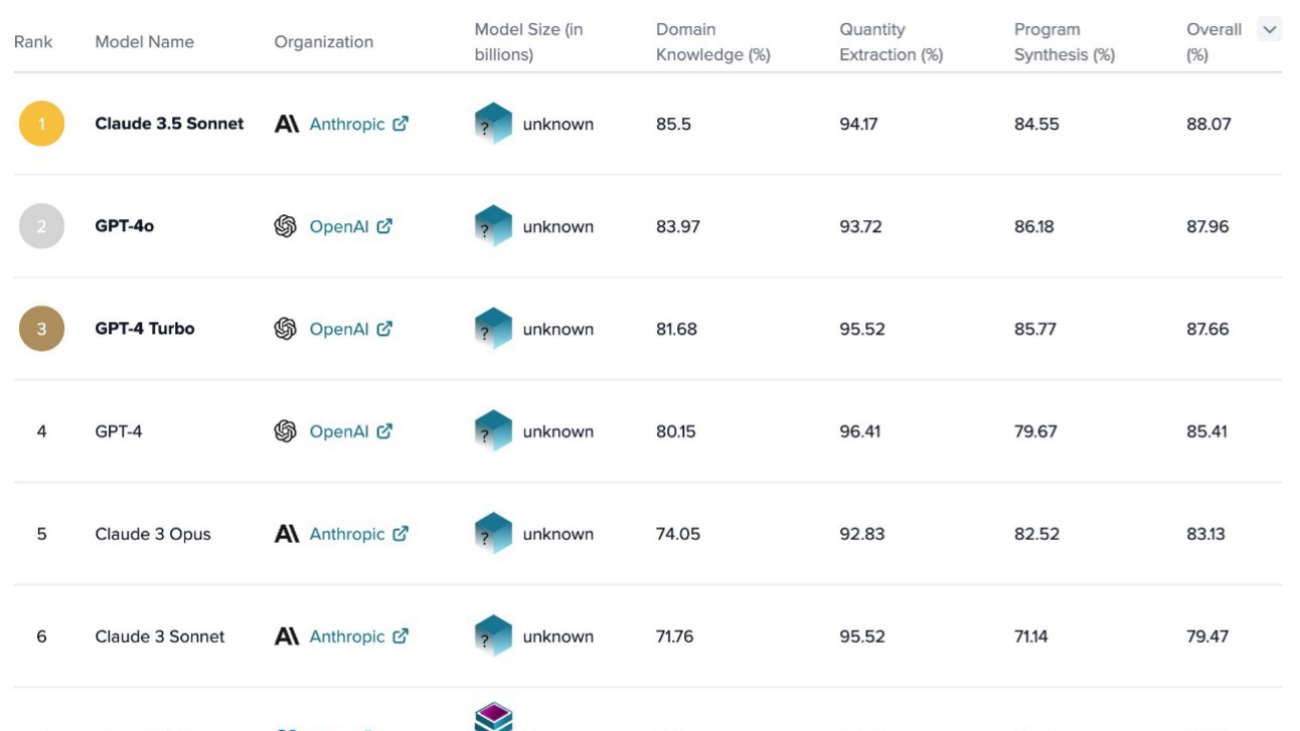Screen dimensions: 1300x731
Task: Sort by Program Synthesis (%) header
Action: 1064,42
